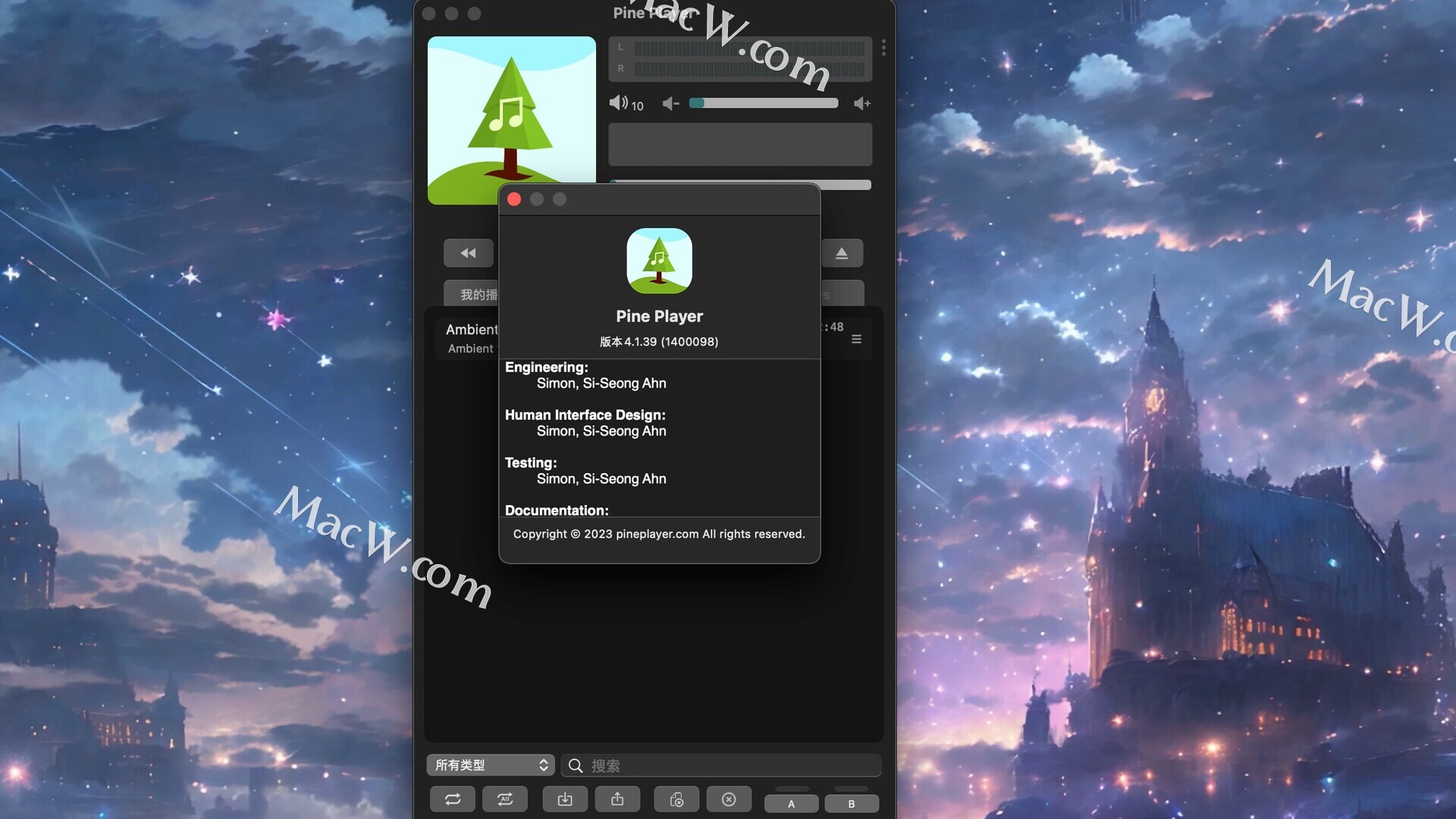Click the Pine Player title in About dialog

659,316
